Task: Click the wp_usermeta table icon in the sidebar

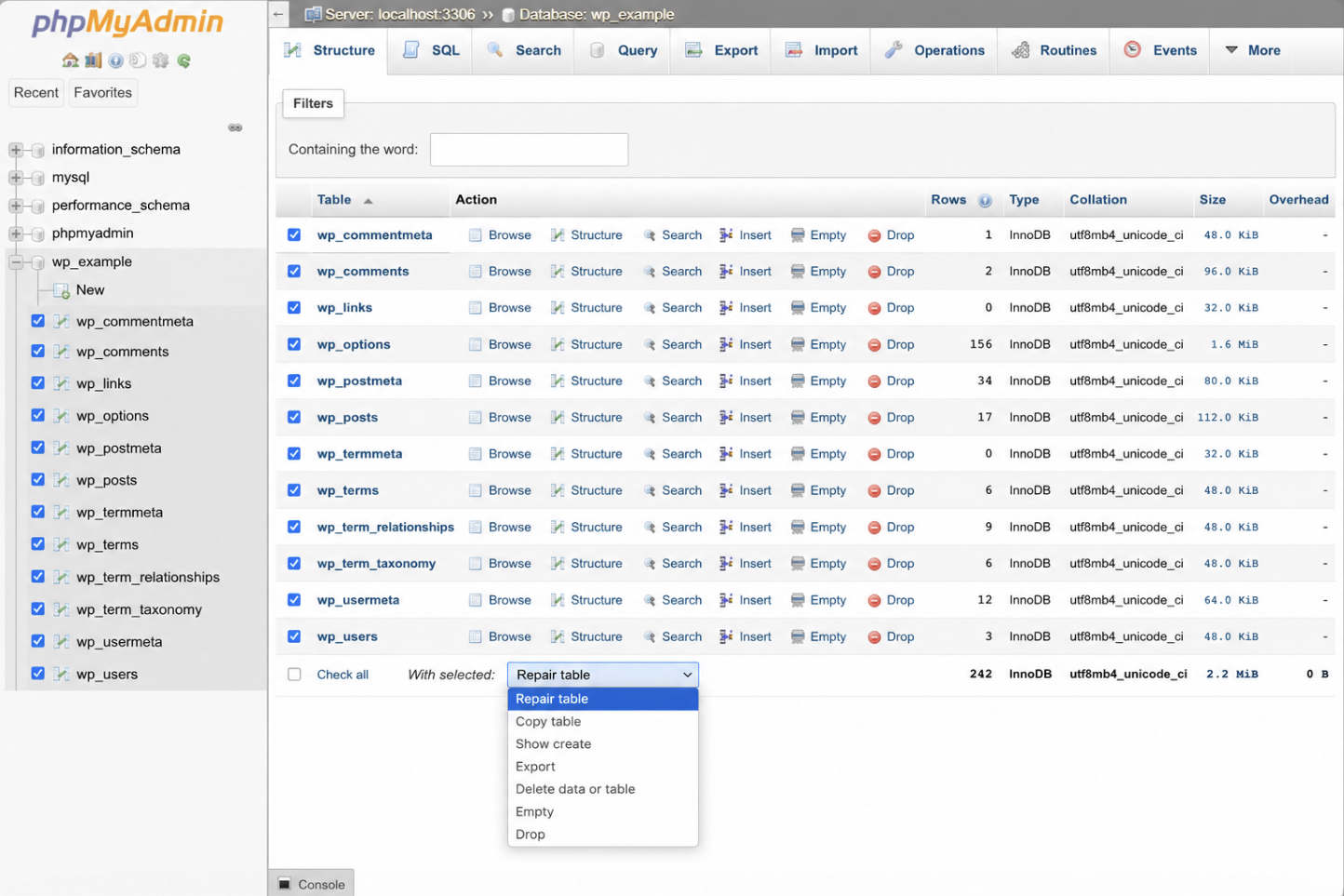Action: [61, 642]
